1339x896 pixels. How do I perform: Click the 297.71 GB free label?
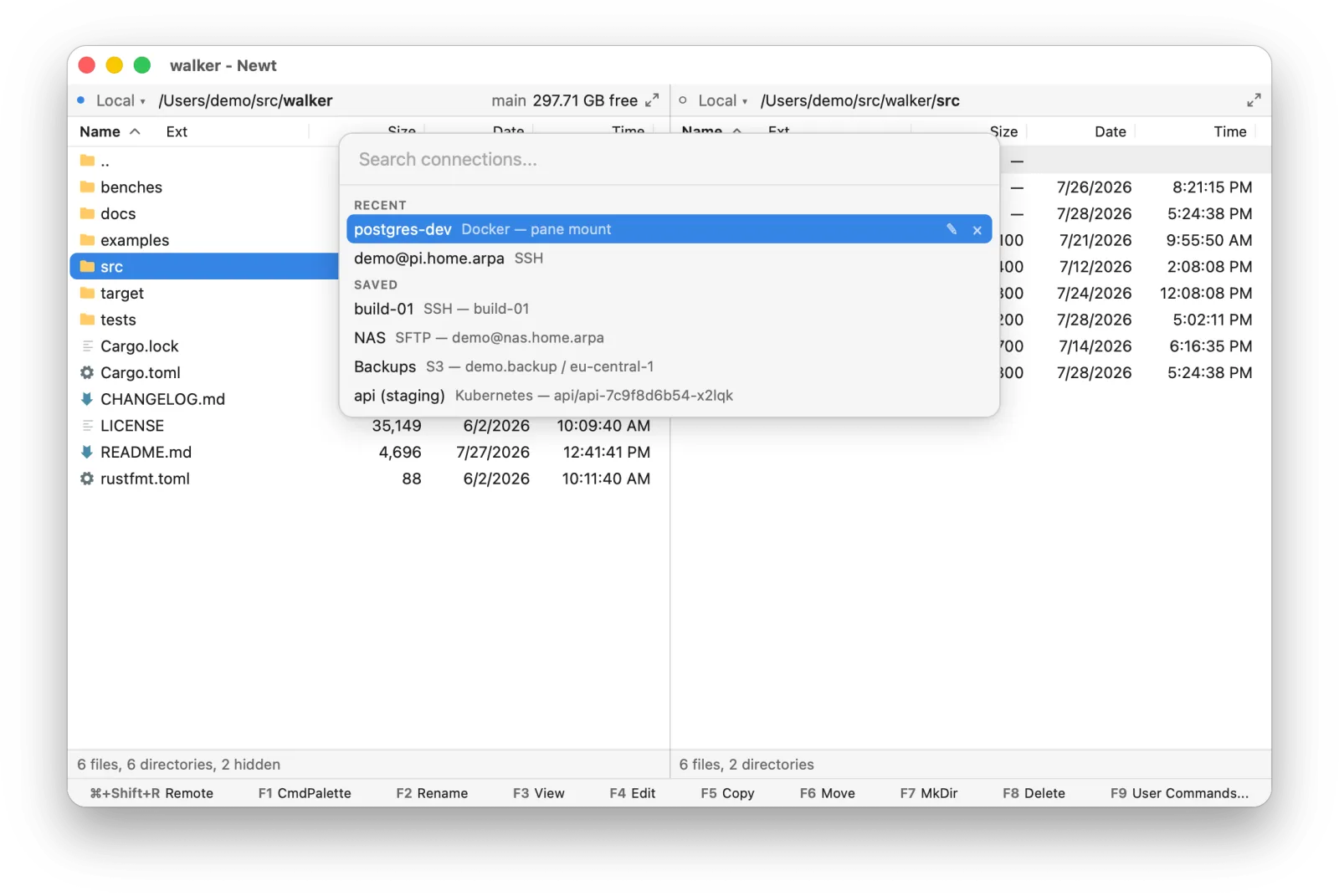pos(585,100)
